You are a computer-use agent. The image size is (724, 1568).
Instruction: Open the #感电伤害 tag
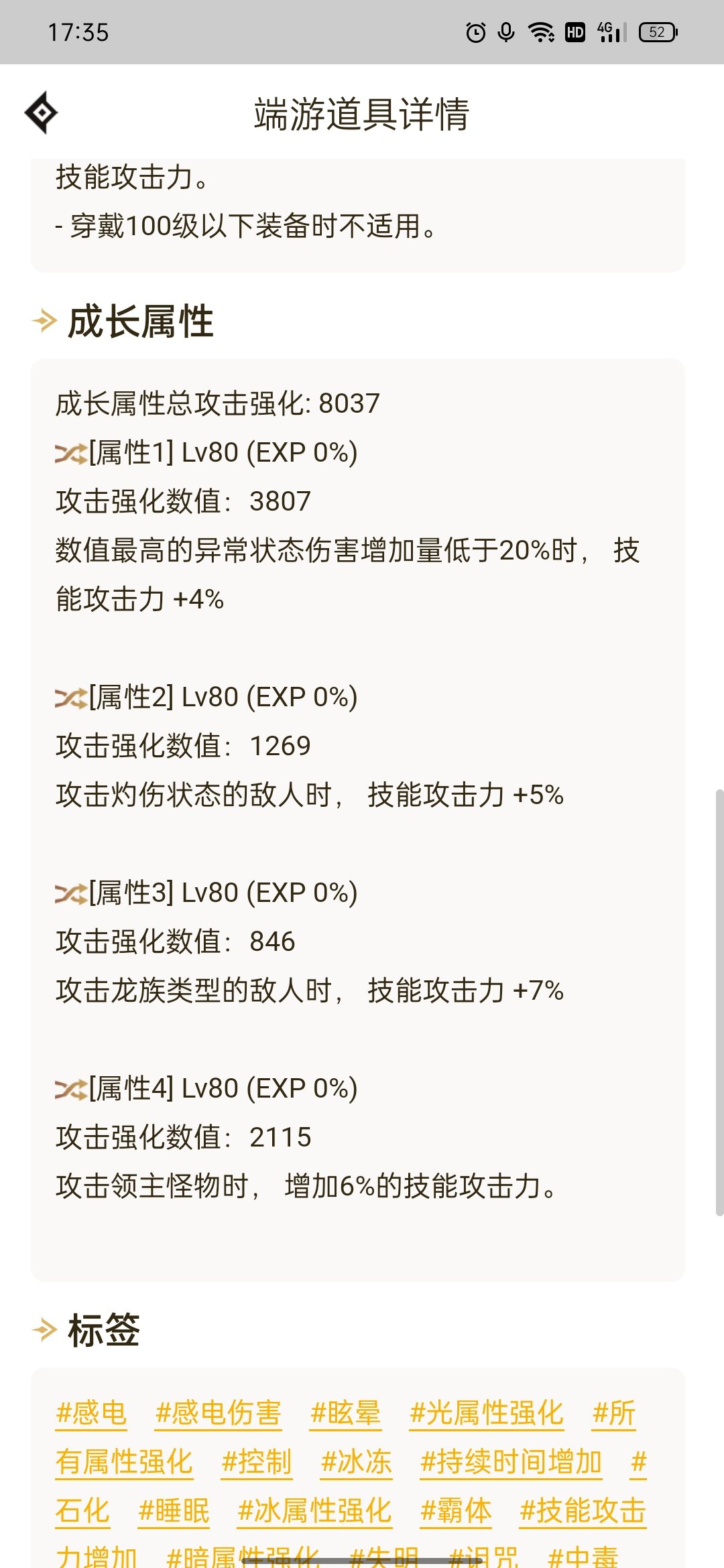(218, 1413)
